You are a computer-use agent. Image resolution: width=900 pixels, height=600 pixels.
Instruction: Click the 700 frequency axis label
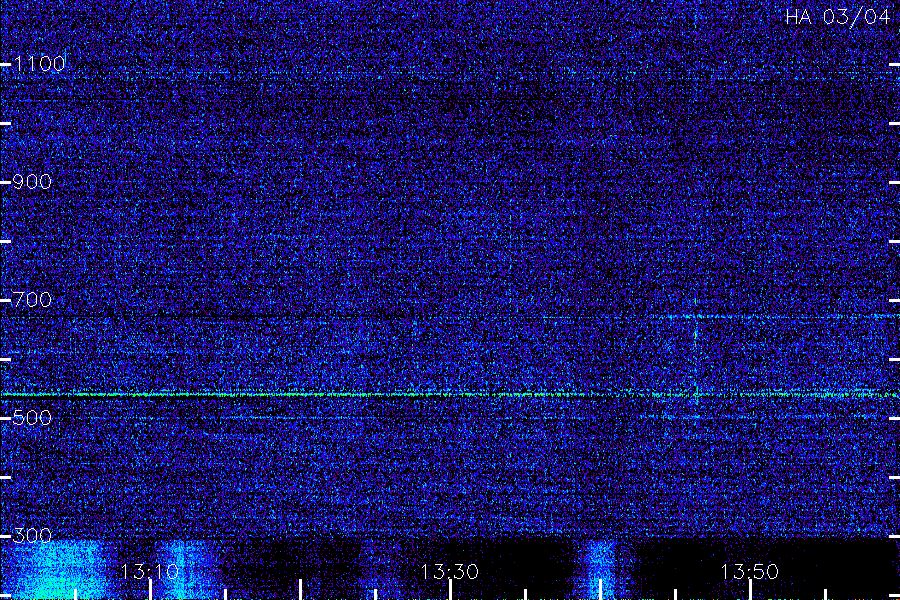32,299
